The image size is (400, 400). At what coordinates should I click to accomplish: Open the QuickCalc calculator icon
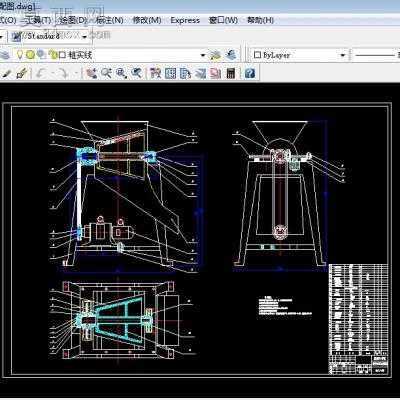coord(231,73)
